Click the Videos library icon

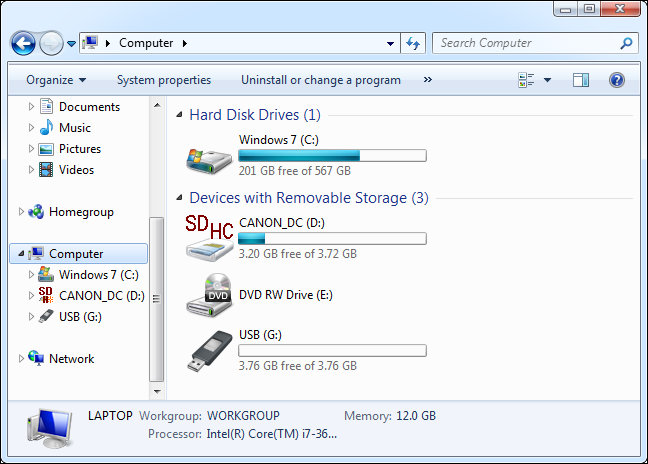point(46,170)
